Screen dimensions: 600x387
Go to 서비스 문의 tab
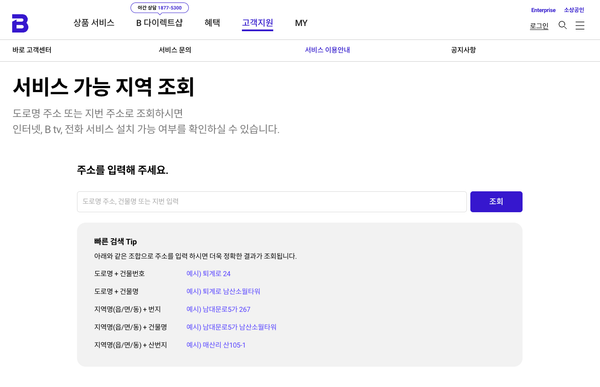tap(175, 50)
